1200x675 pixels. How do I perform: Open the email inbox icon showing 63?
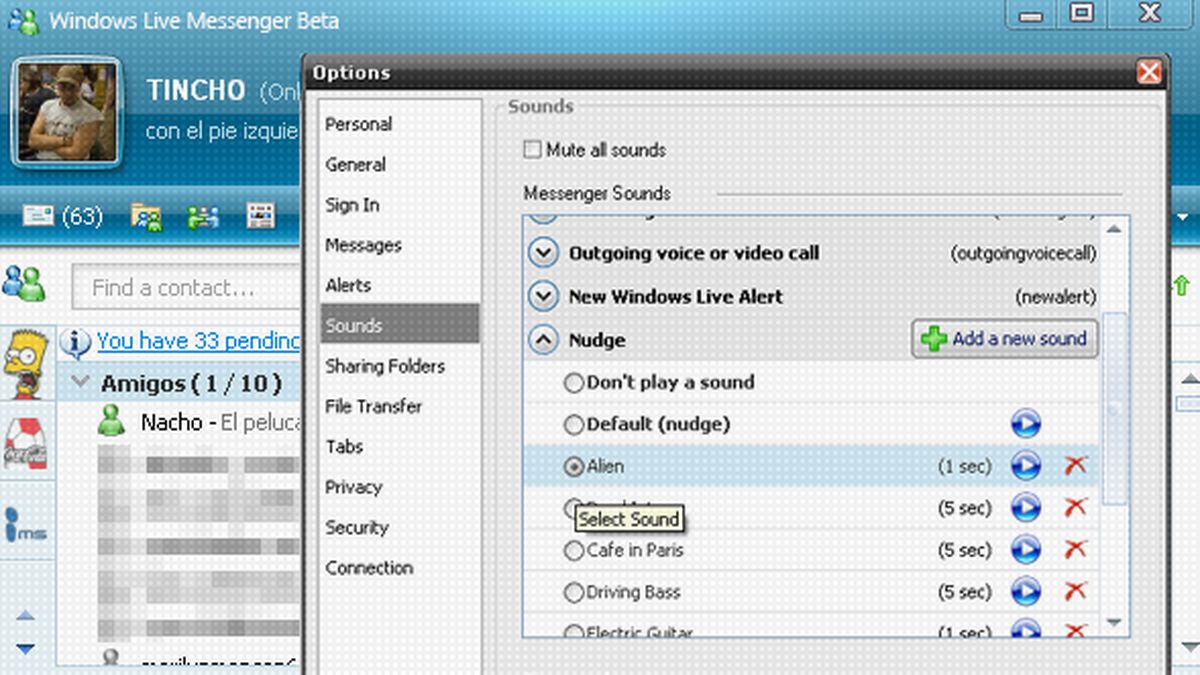(39, 216)
